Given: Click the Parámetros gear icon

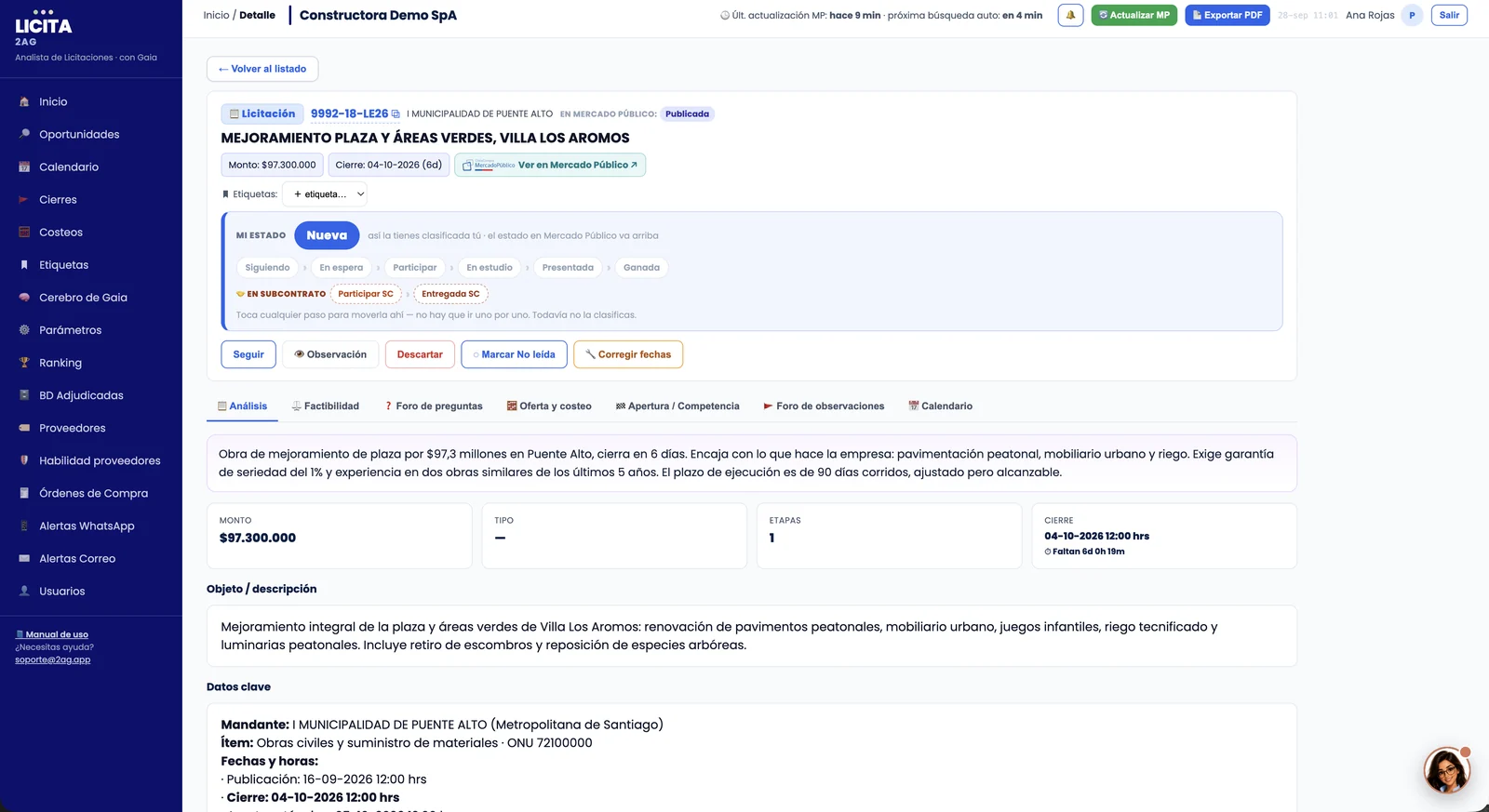Looking at the screenshot, I should pos(24,330).
